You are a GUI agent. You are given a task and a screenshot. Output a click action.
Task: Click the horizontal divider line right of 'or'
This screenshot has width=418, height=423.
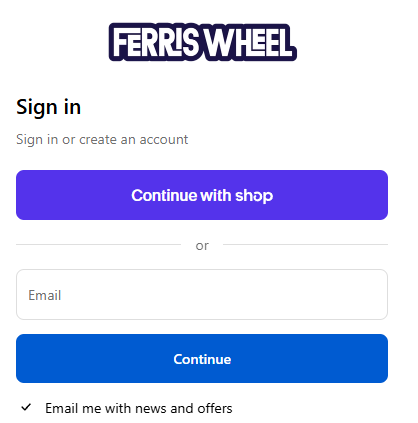305,244
